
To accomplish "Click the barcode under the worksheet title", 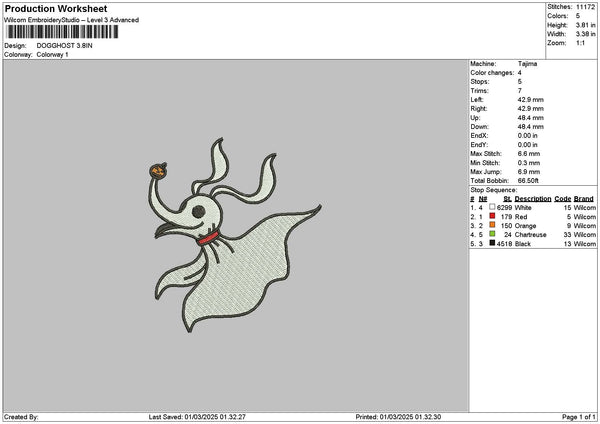I will (62, 32).
